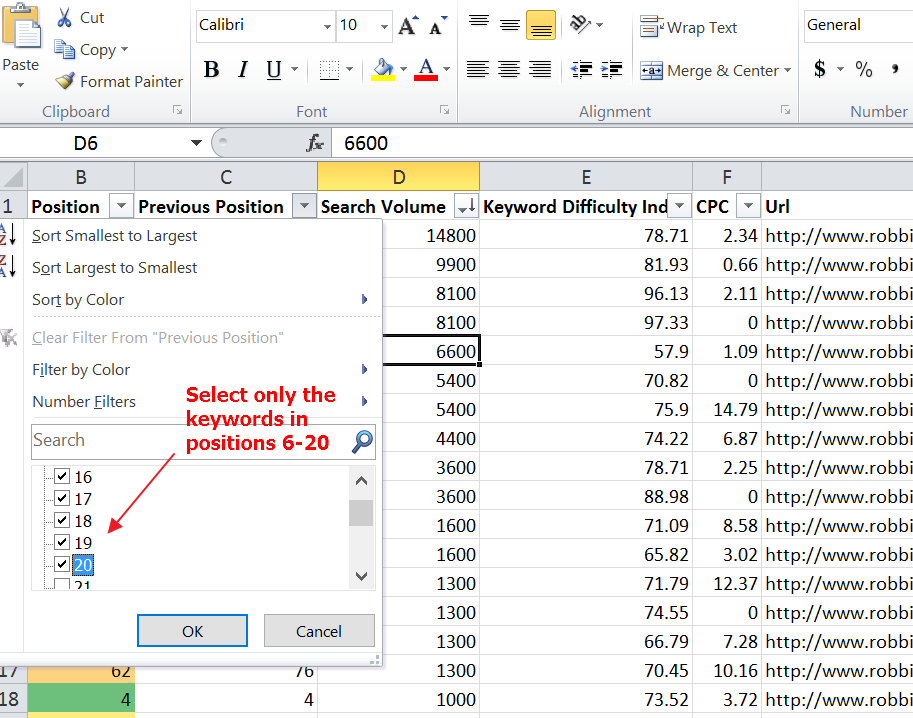
Task: Click the Underline icon
Action: pos(274,70)
